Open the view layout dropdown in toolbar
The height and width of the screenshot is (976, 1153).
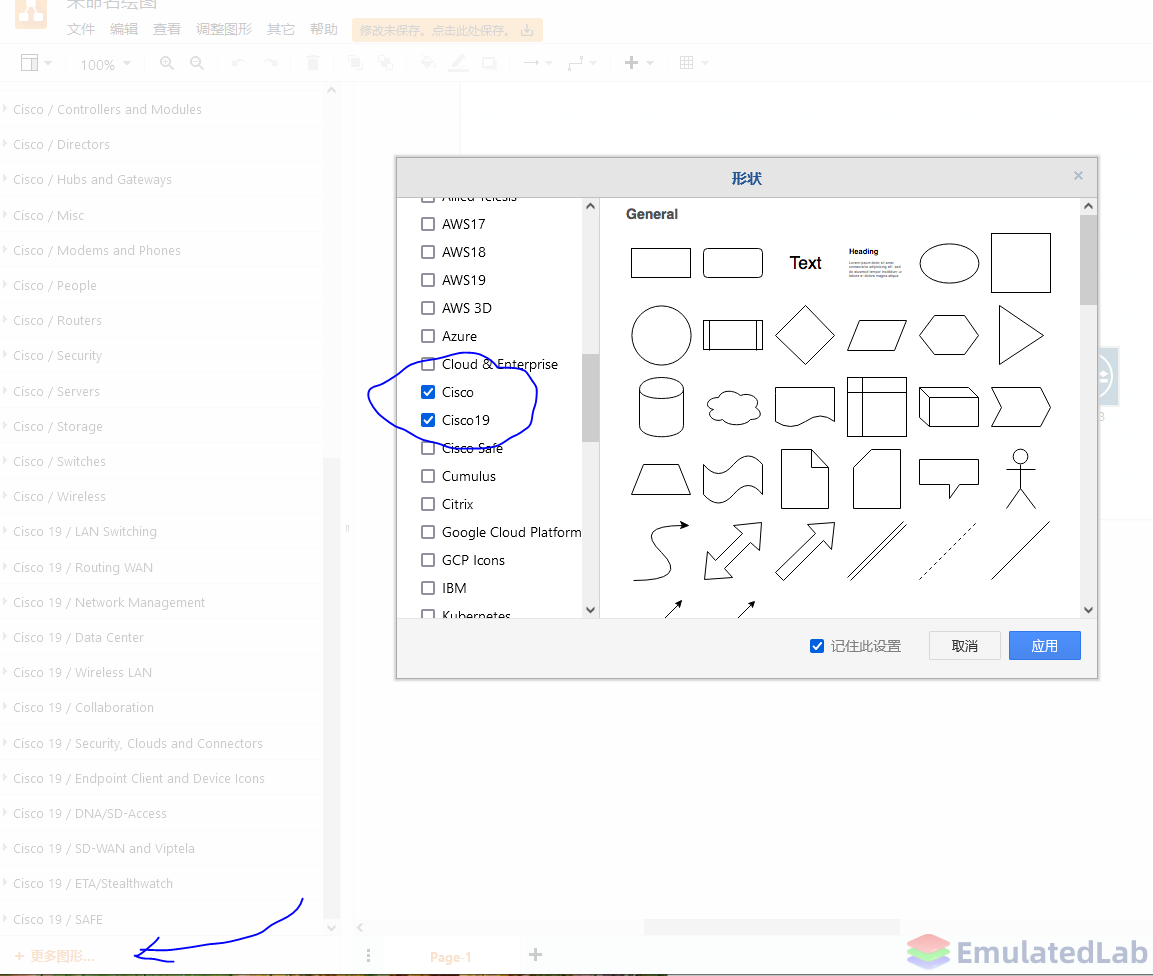(36, 63)
